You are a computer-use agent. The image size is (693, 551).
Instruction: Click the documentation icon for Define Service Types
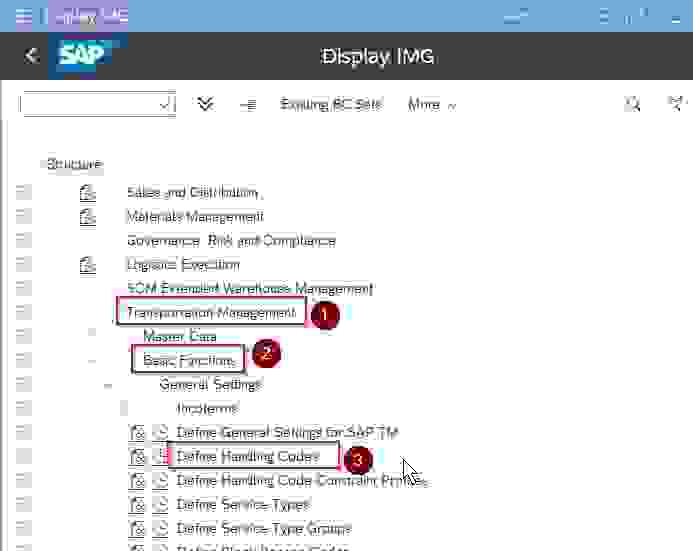point(138,505)
